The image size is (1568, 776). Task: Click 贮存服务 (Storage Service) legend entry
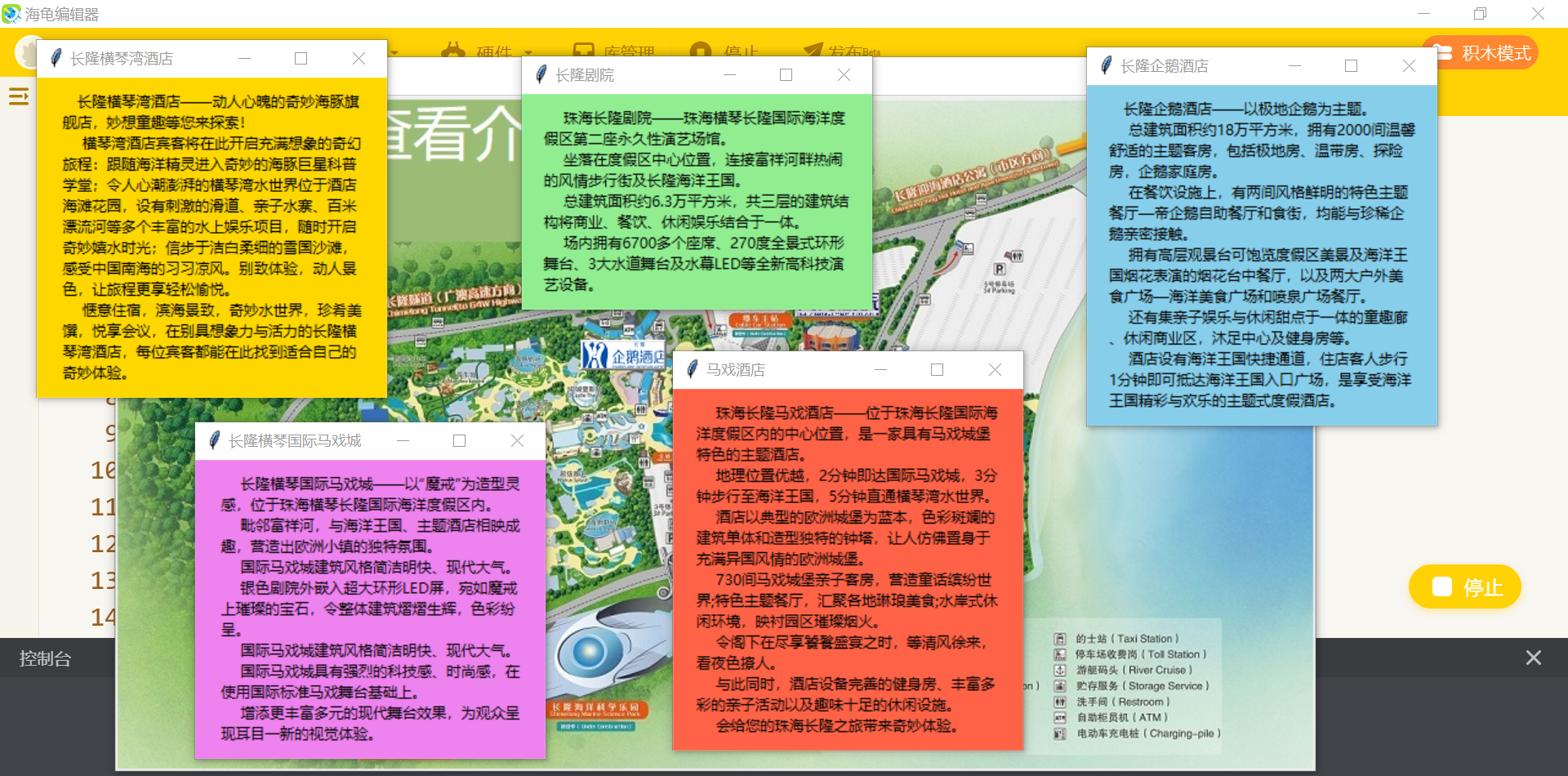click(x=1131, y=686)
